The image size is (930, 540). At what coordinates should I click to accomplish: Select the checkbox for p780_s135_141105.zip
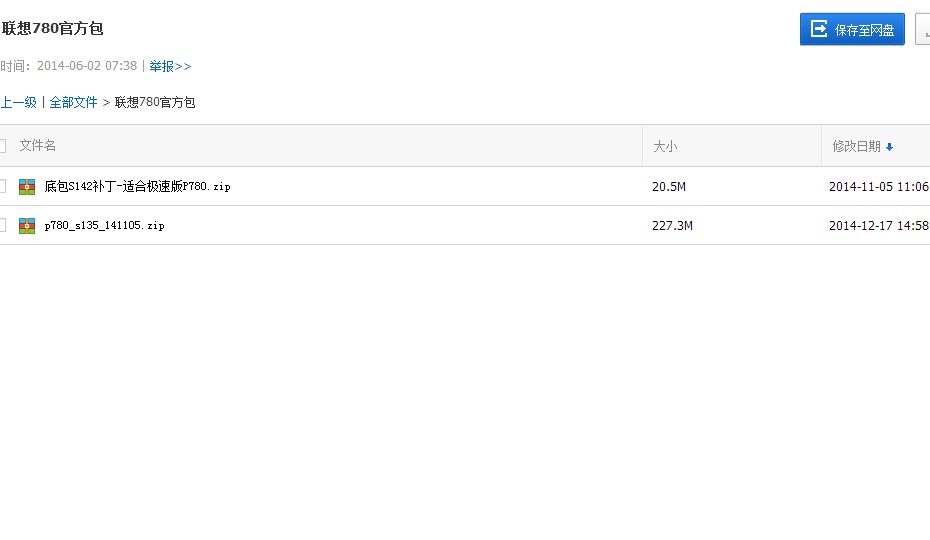tap(2, 225)
